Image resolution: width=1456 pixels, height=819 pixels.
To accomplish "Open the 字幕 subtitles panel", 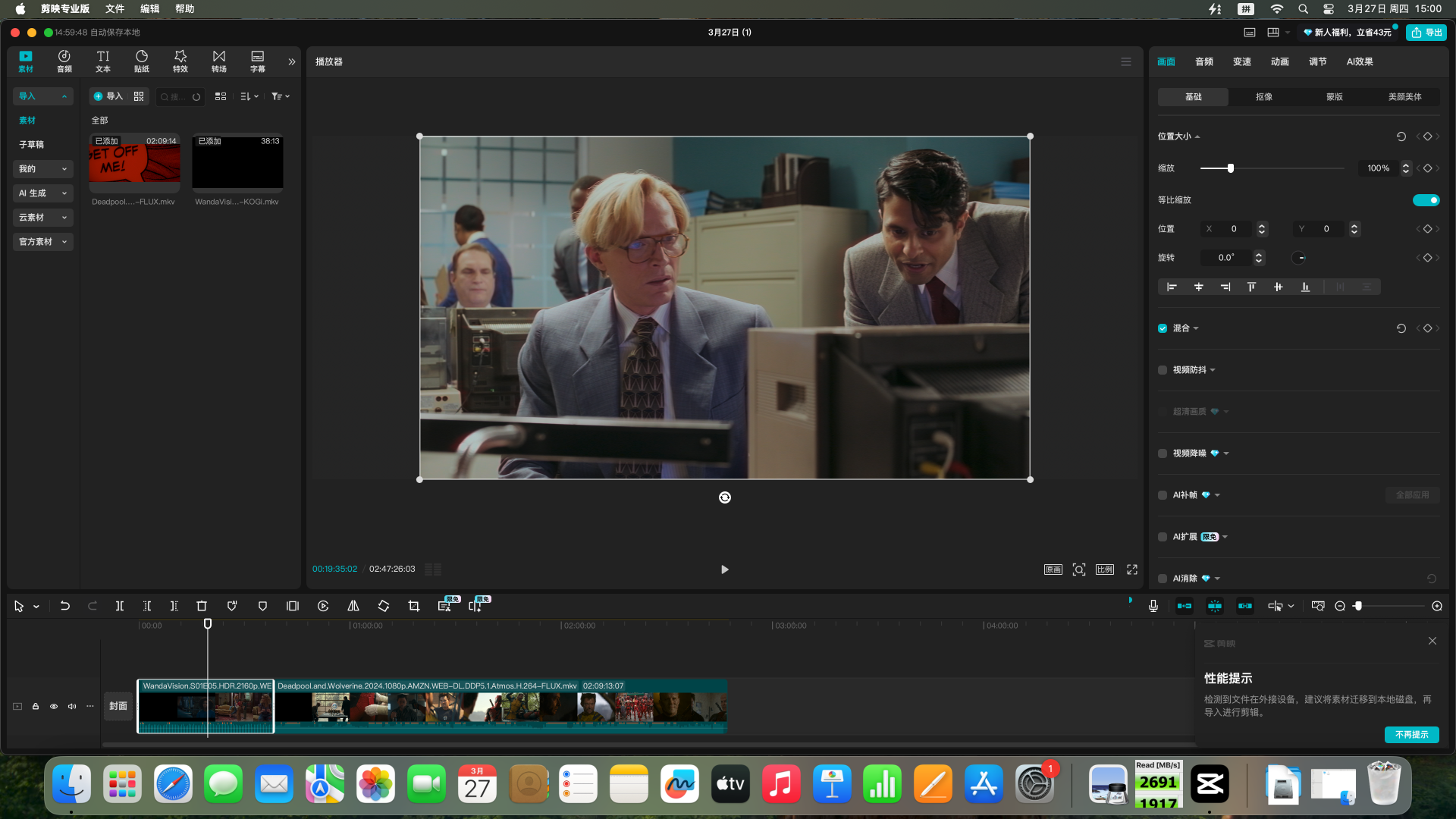I will pyautogui.click(x=258, y=61).
